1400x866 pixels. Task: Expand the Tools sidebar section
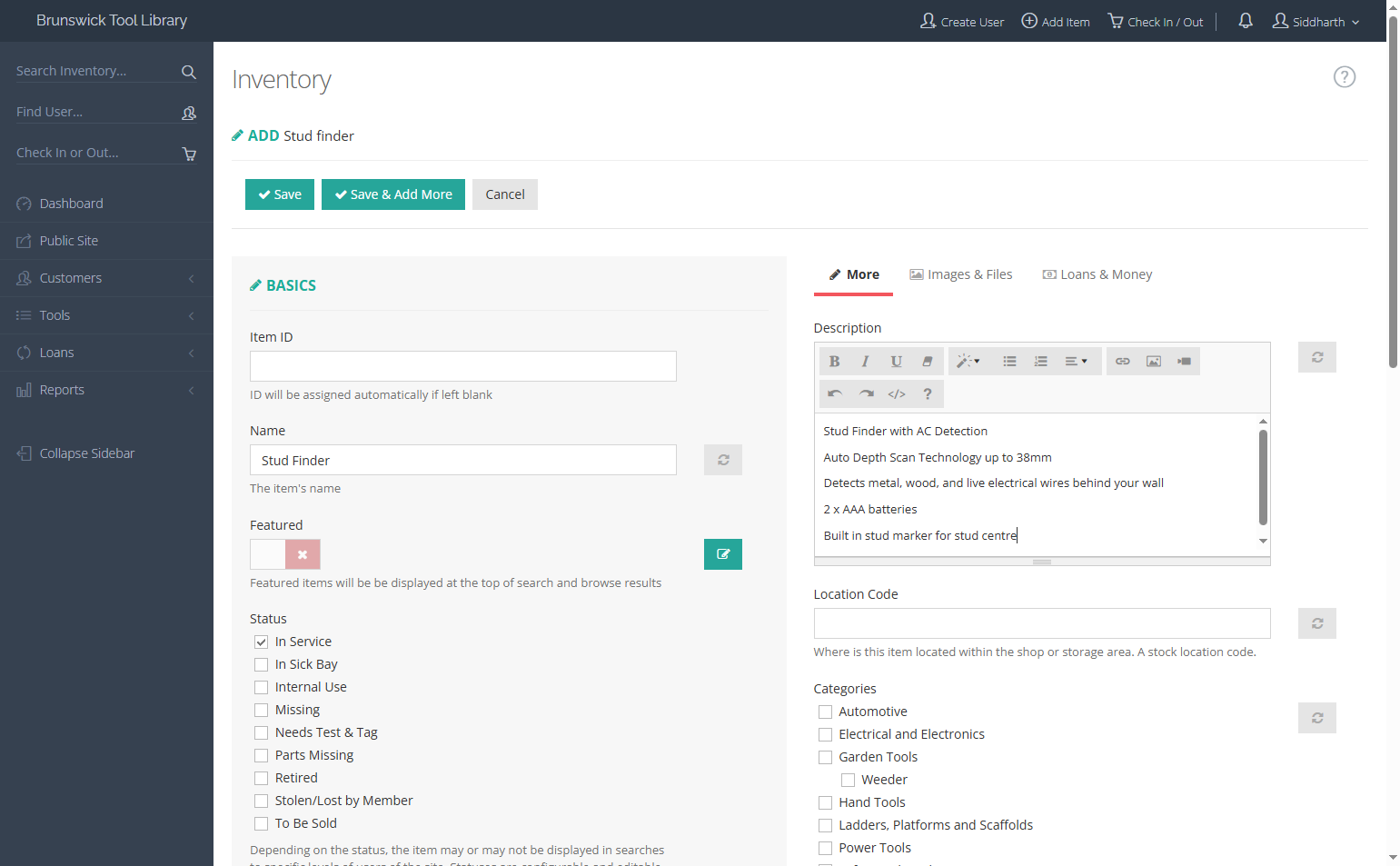point(106,315)
